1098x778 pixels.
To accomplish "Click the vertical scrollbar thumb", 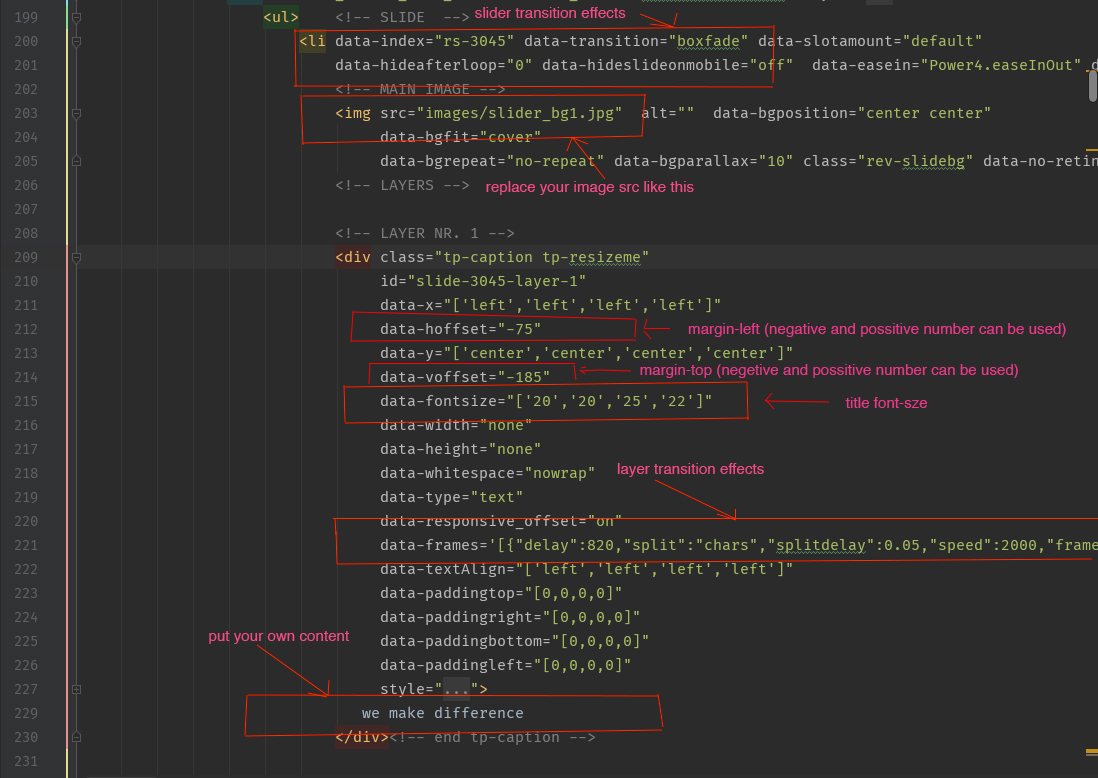I will point(1093,85).
